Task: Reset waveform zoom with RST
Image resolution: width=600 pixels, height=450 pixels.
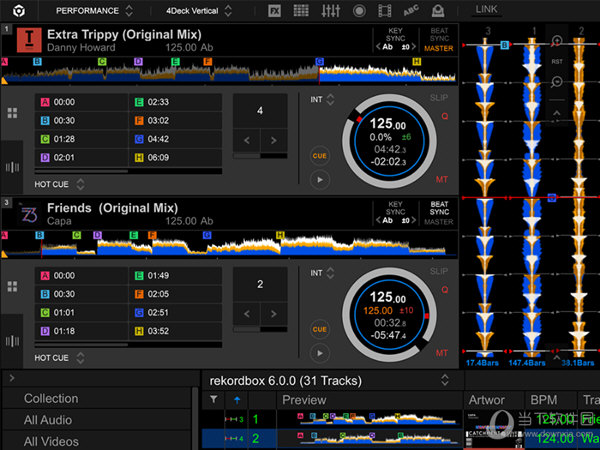Action: coord(557,62)
